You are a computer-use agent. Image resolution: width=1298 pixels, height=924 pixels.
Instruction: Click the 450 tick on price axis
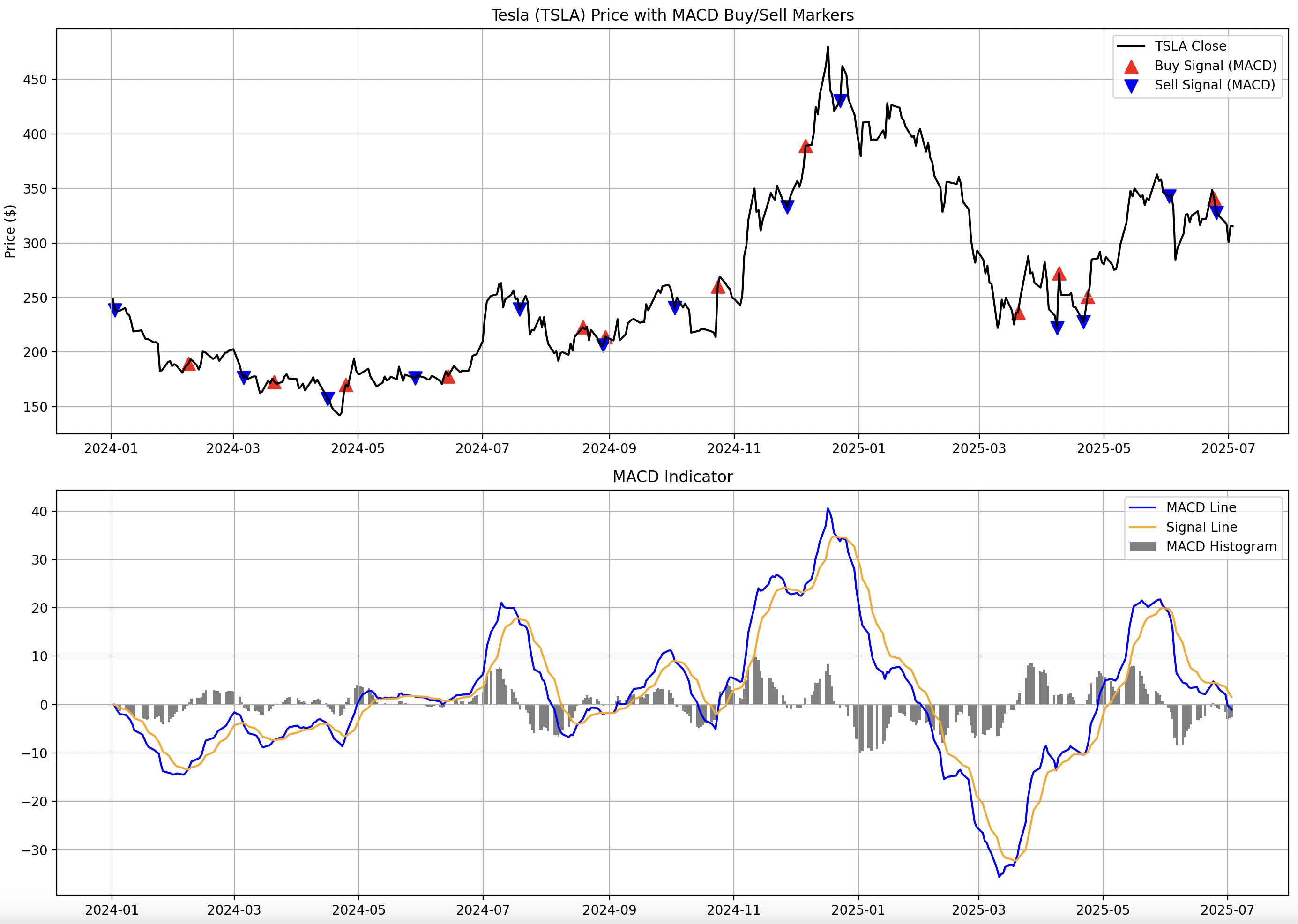coord(35,80)
